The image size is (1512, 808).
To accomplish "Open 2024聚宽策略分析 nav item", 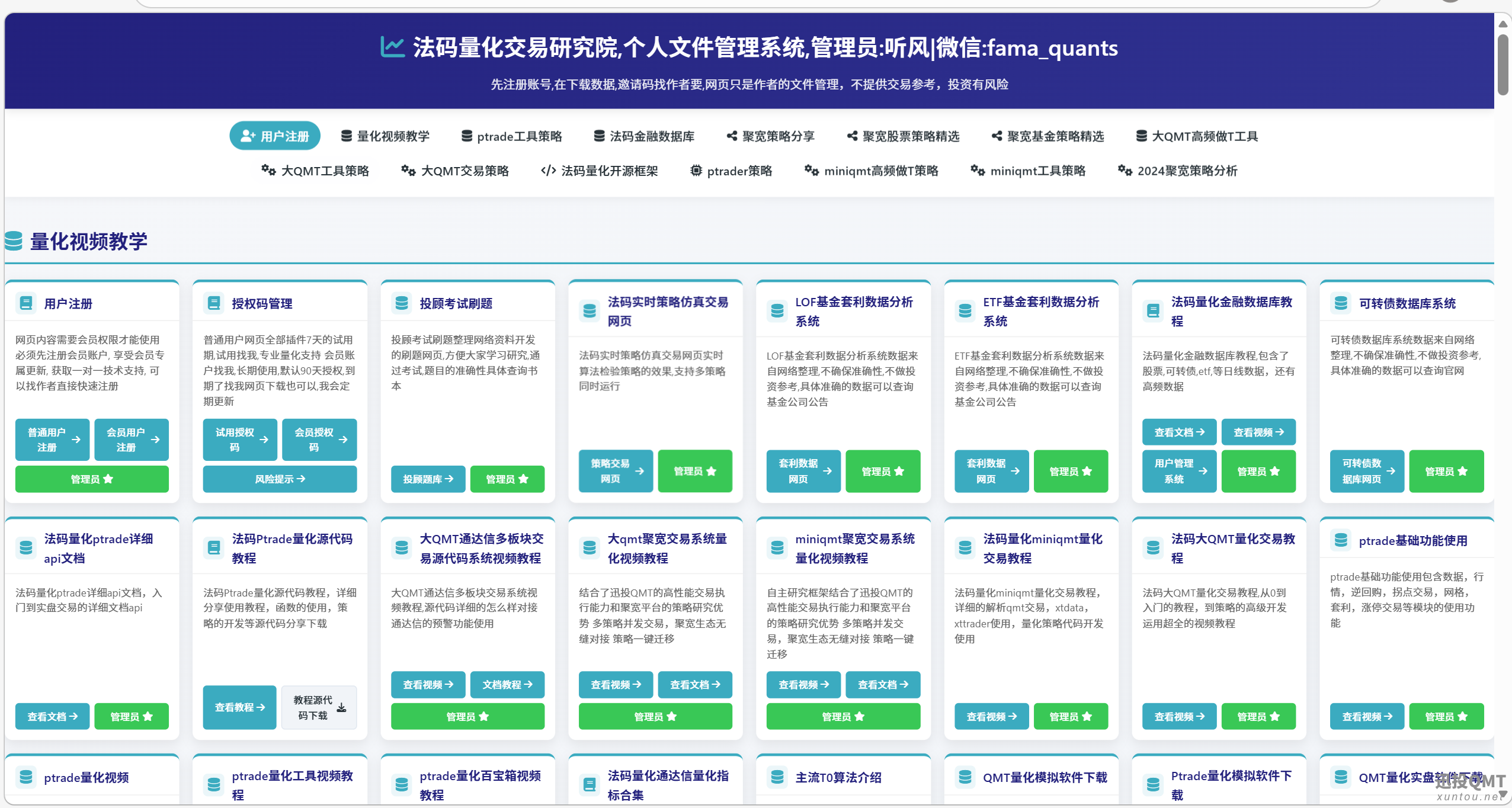I will coord(1178,171).
